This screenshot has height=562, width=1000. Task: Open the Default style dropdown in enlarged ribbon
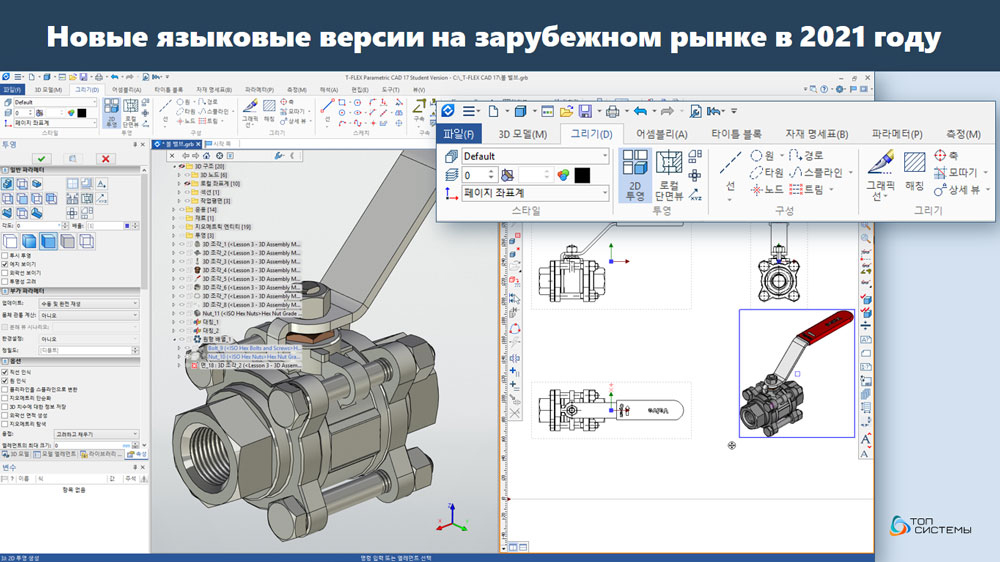(x=534, y=156)
